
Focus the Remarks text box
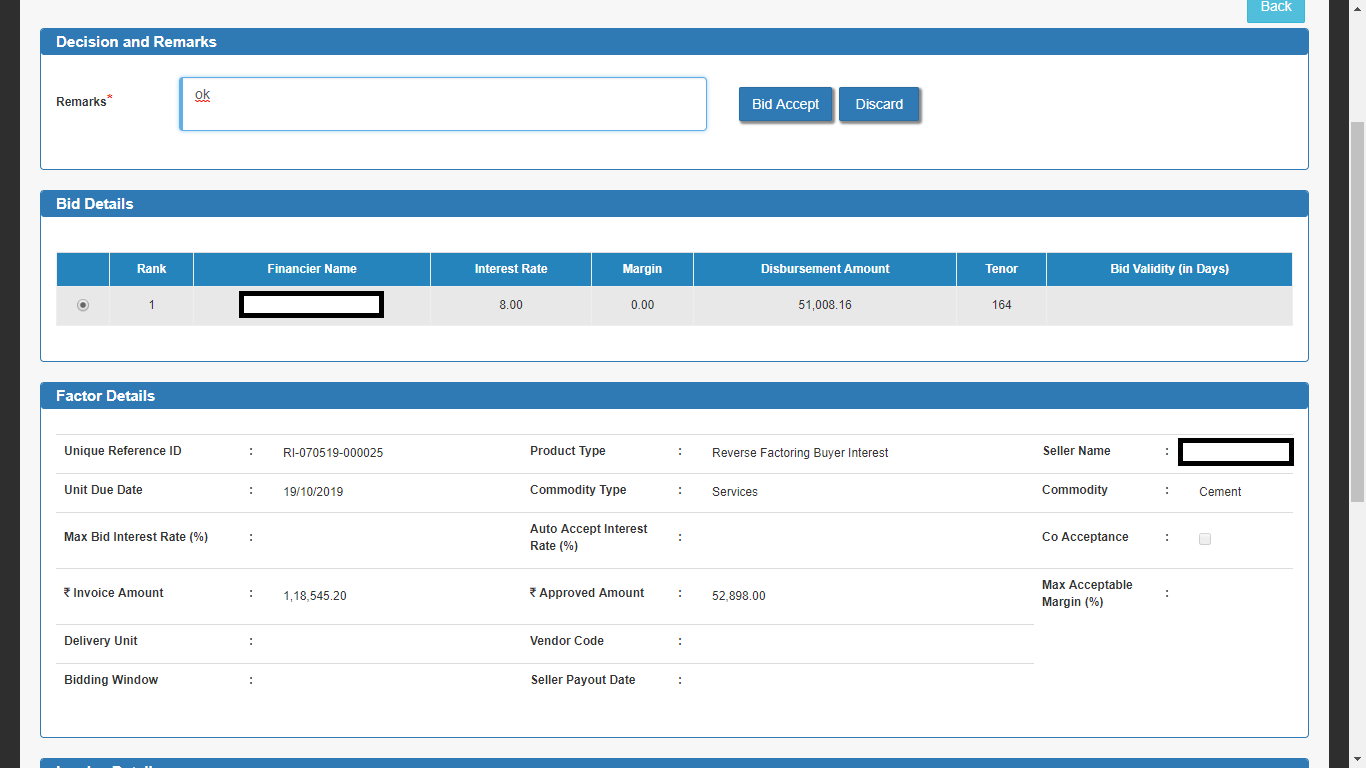[443, 104]
